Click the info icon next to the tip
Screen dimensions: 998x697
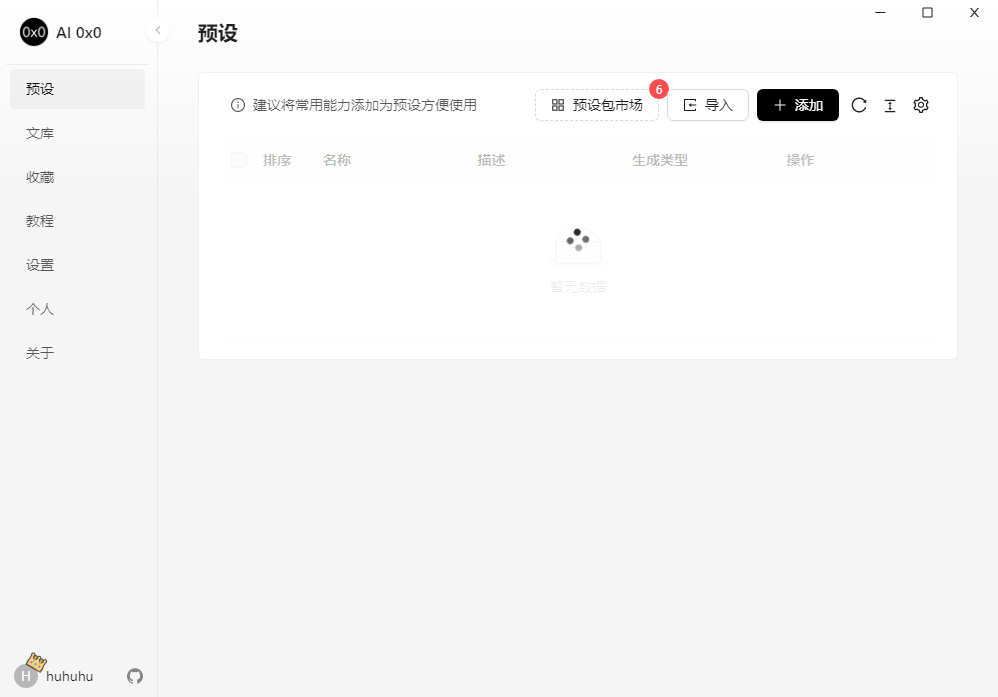pyautogui.click(x=237, y=105)
